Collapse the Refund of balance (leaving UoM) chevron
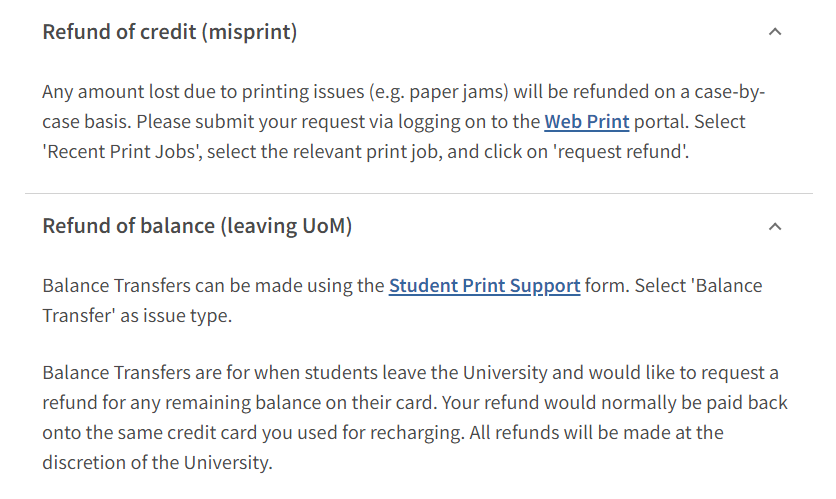 775,227
